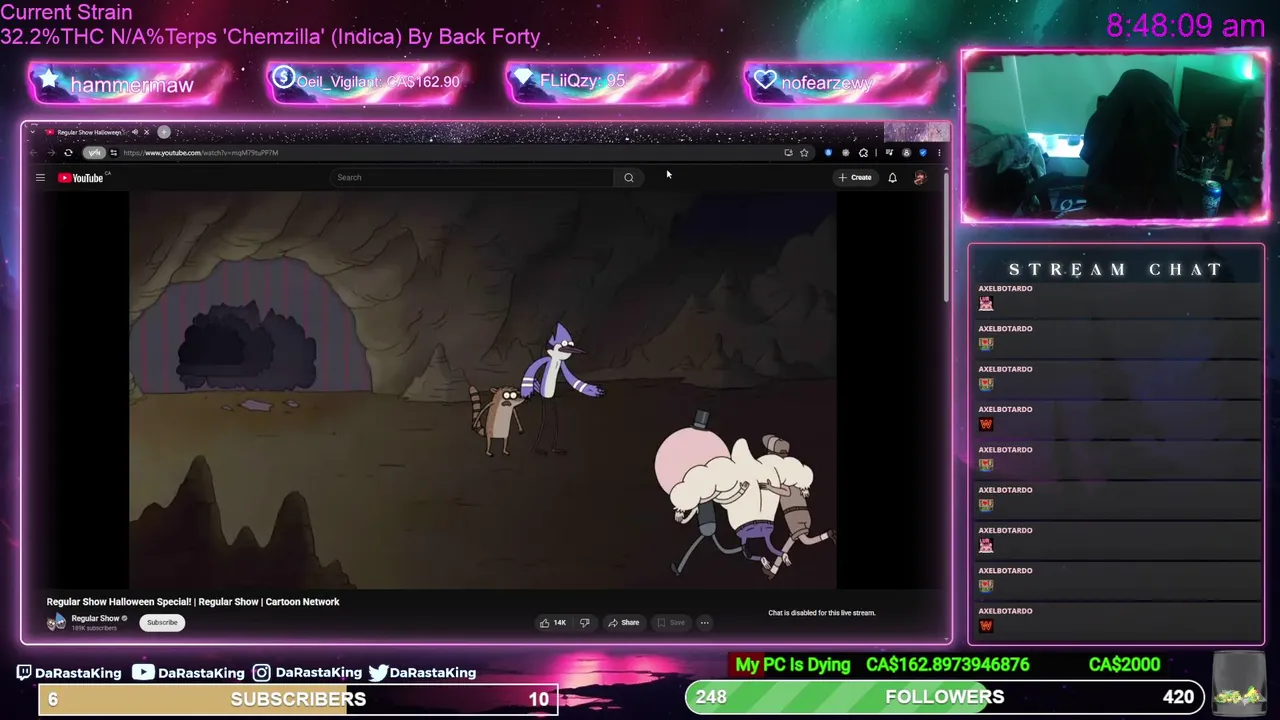Image resolution: width=1280 pixels, height=720 pixels.
Task: Click the Twitter DaRastaKing handle
Action: 422,673
